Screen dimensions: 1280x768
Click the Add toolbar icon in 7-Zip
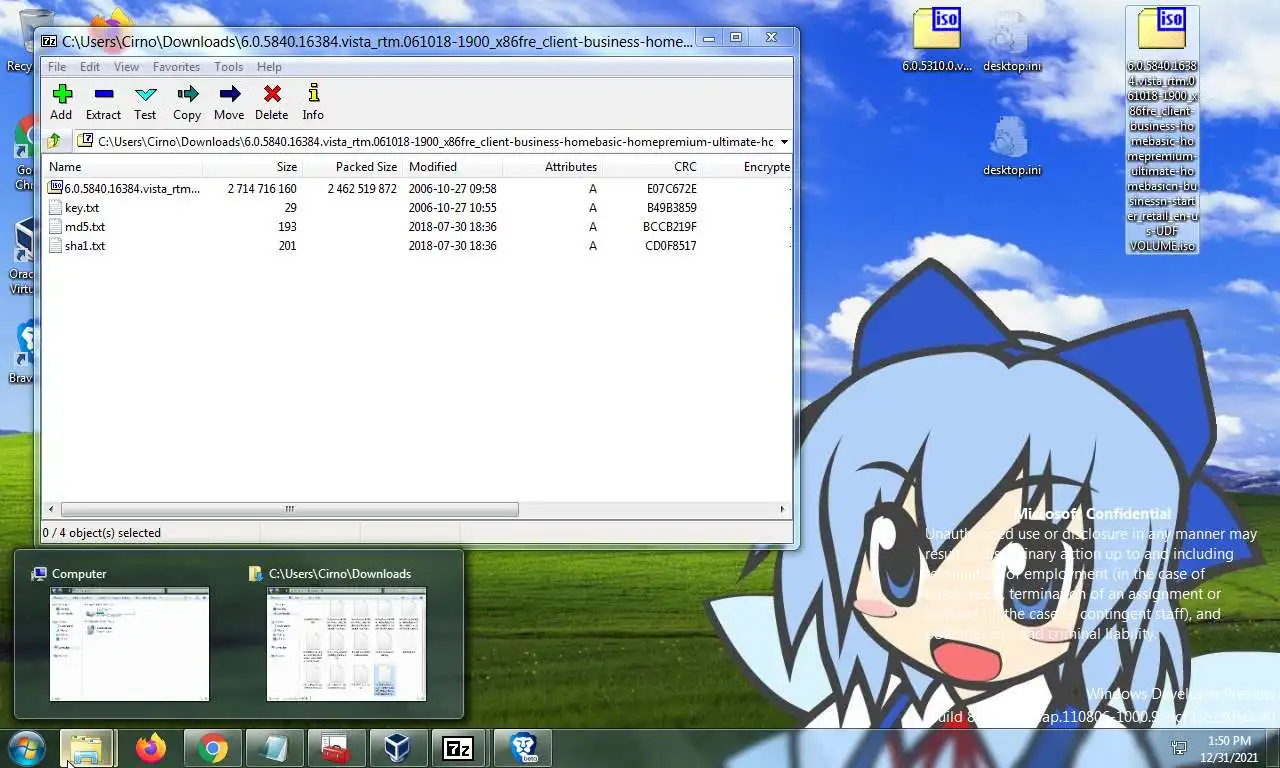point(61,102)
